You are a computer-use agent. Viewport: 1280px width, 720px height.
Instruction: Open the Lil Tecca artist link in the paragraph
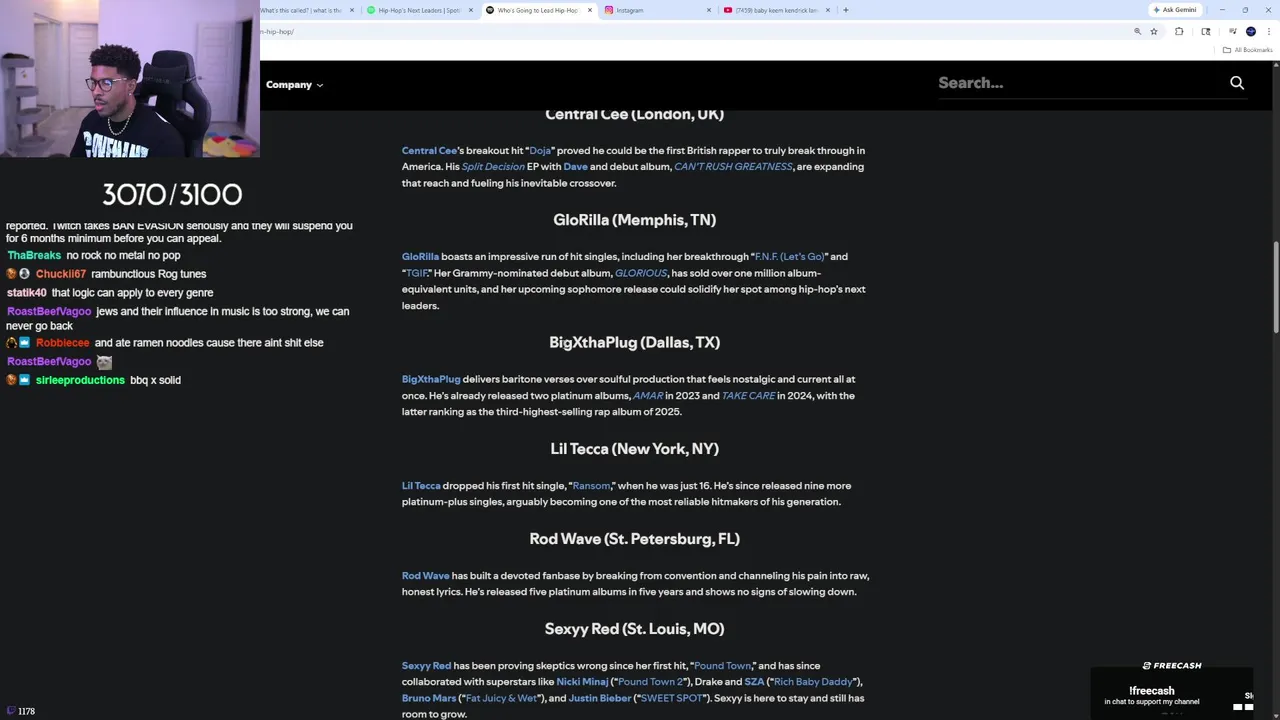(x=421, y=486)
